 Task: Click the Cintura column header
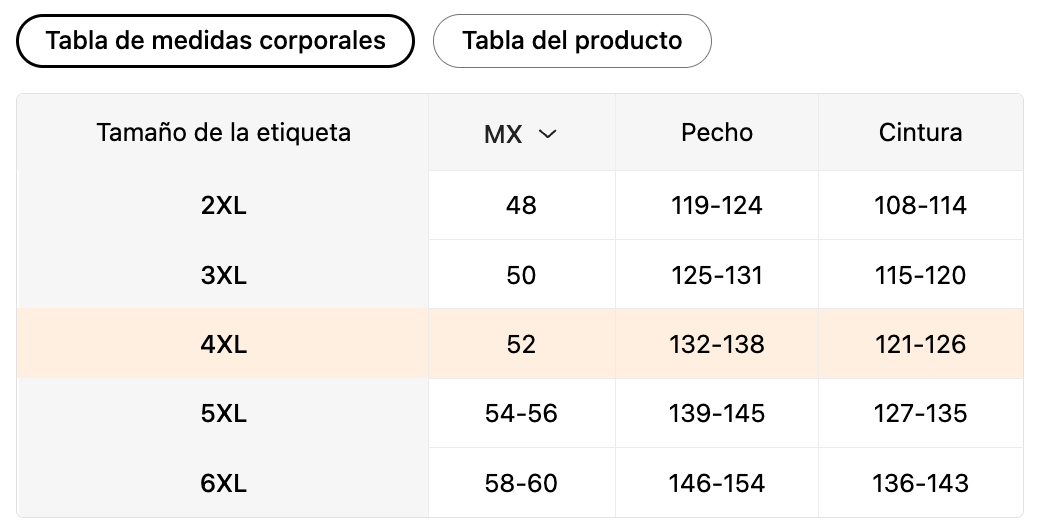pyautogui.click(x=920, y=132)
